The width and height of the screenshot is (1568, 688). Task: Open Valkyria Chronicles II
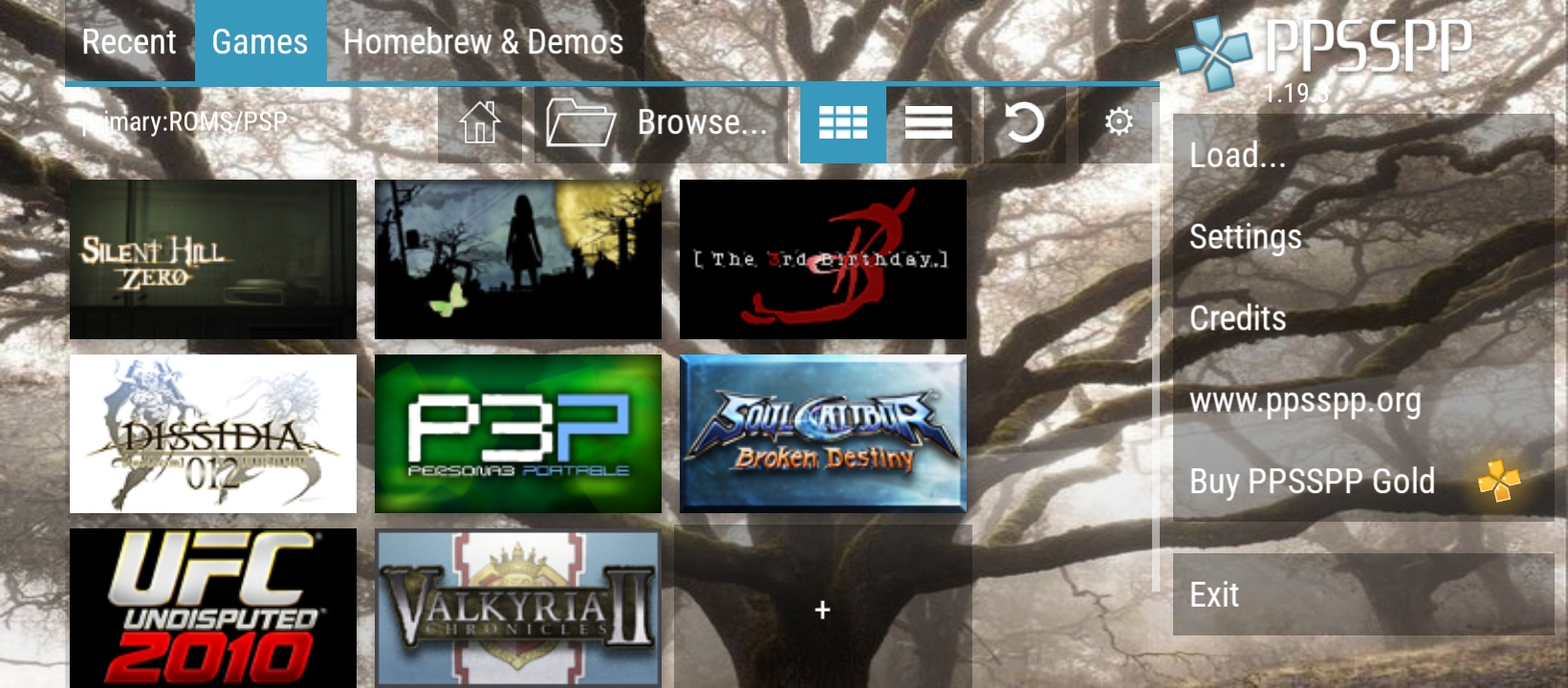pos(518,608)
